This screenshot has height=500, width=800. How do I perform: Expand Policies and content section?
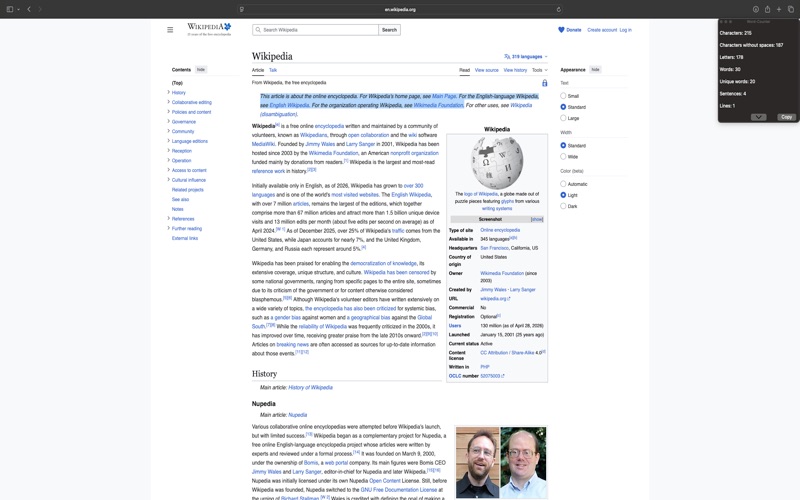[x=168, y=112]
